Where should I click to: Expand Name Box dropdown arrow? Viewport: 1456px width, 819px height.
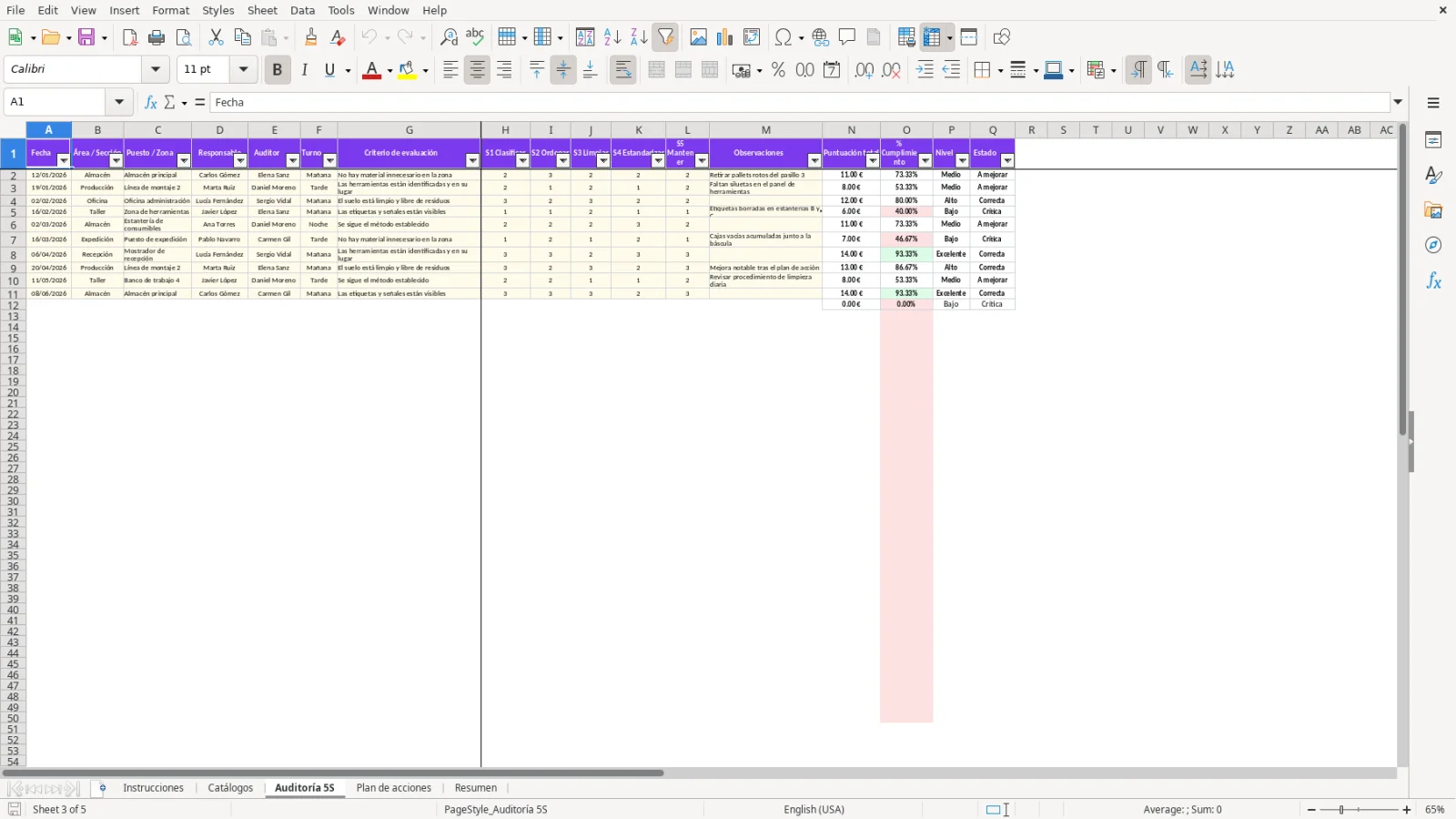click(x=119, y=102)
